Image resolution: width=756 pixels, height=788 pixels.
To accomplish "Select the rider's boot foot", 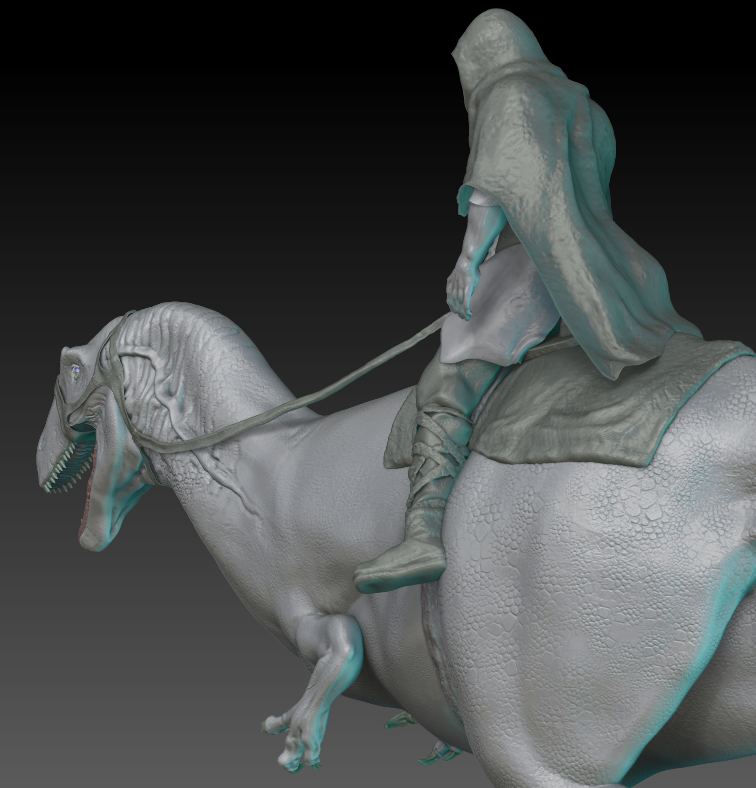I will [401, 563].
